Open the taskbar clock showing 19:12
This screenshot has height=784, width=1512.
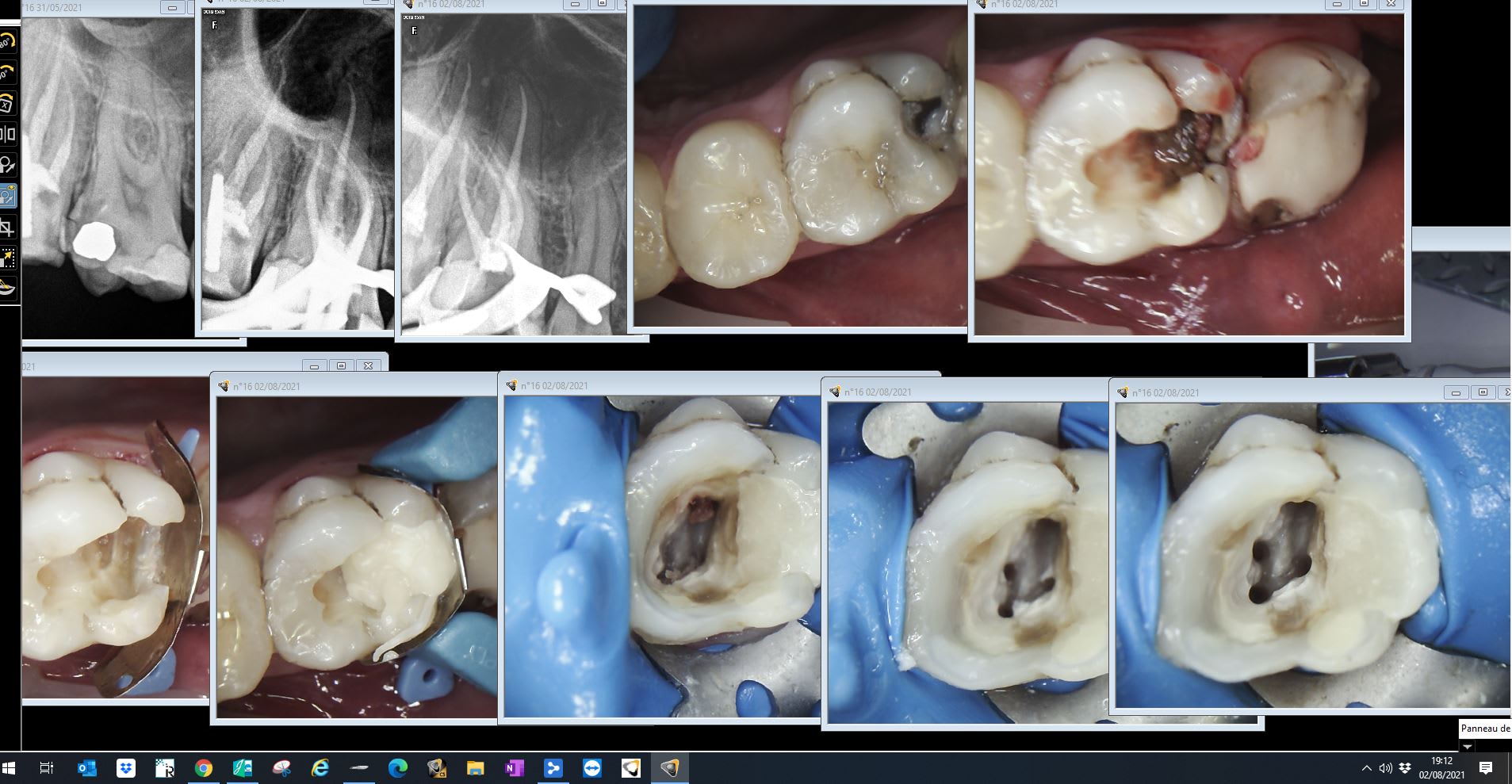[1441, 768]
